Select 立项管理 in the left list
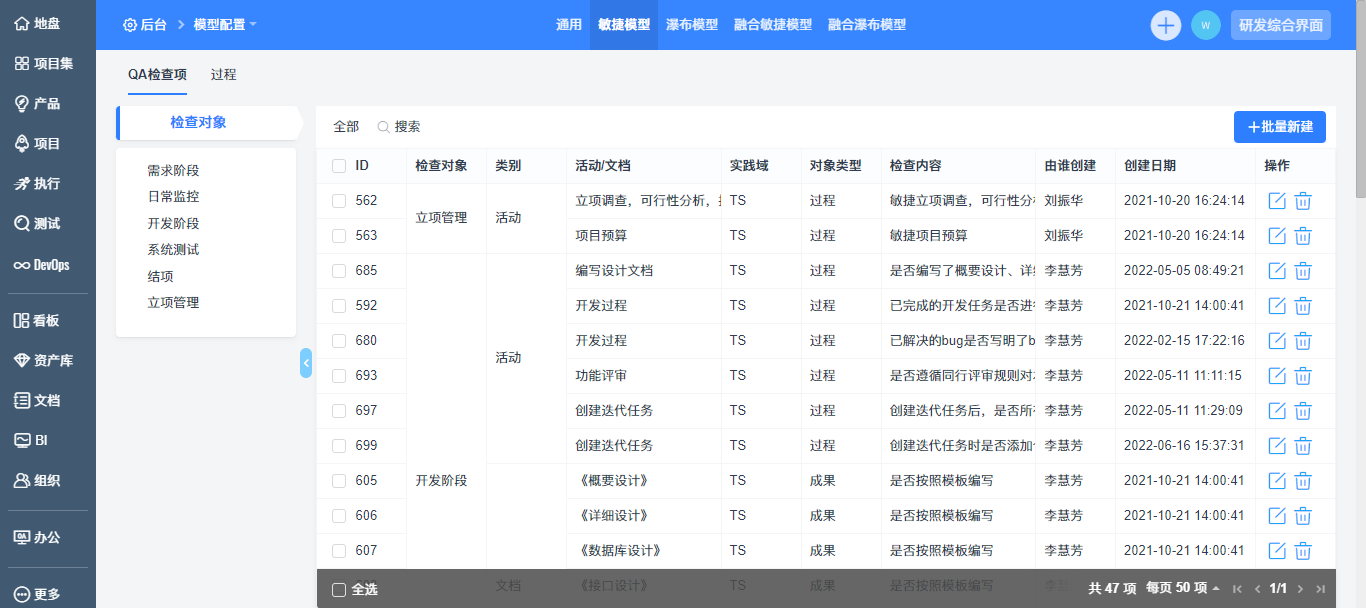Viewport: 1366px width, 608px height. point(173,302)
